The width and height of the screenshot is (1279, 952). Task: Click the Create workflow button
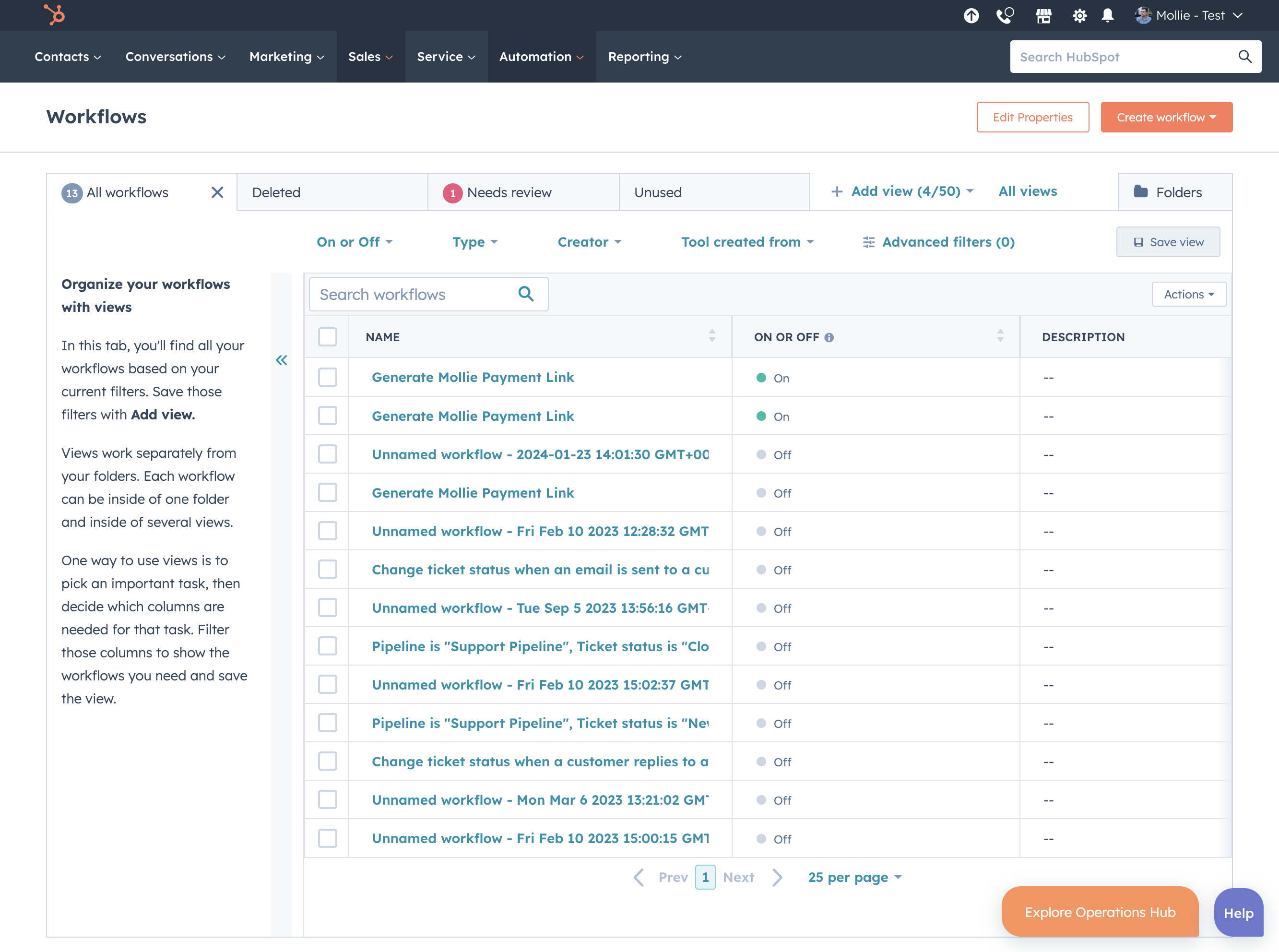tap(1166, 117)
